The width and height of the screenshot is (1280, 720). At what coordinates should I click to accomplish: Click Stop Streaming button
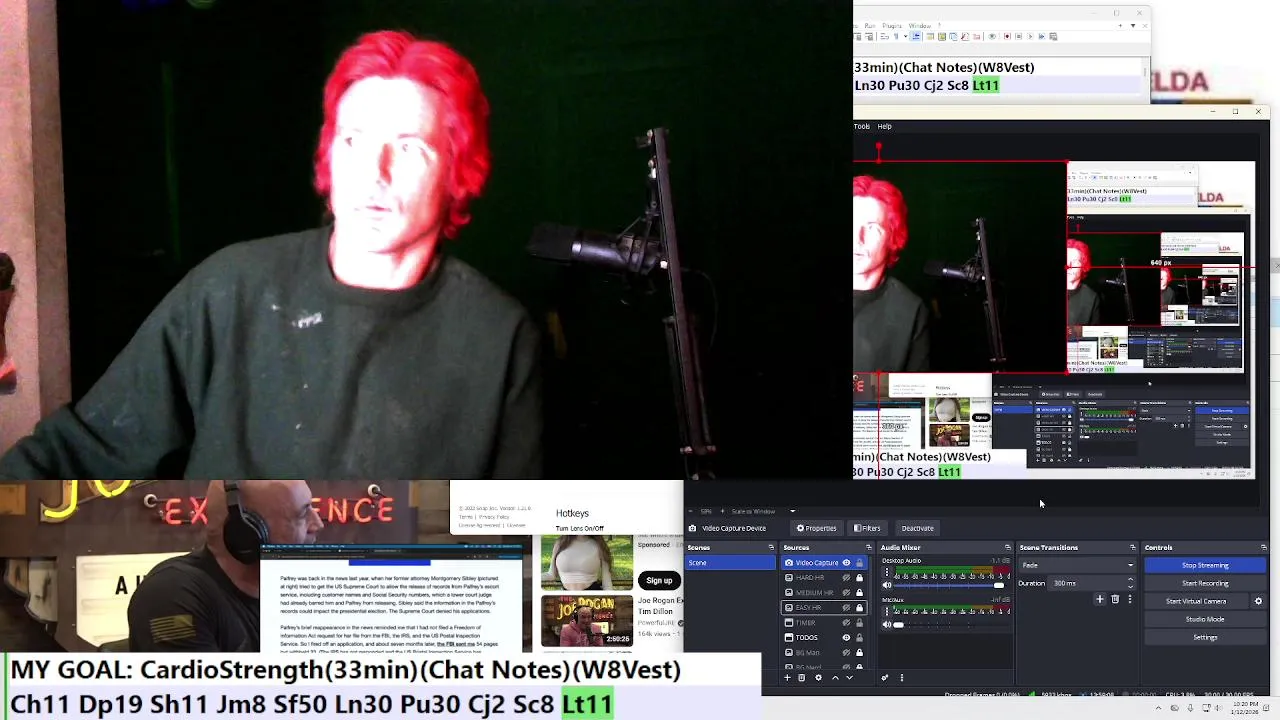[x=1205, y=565]
